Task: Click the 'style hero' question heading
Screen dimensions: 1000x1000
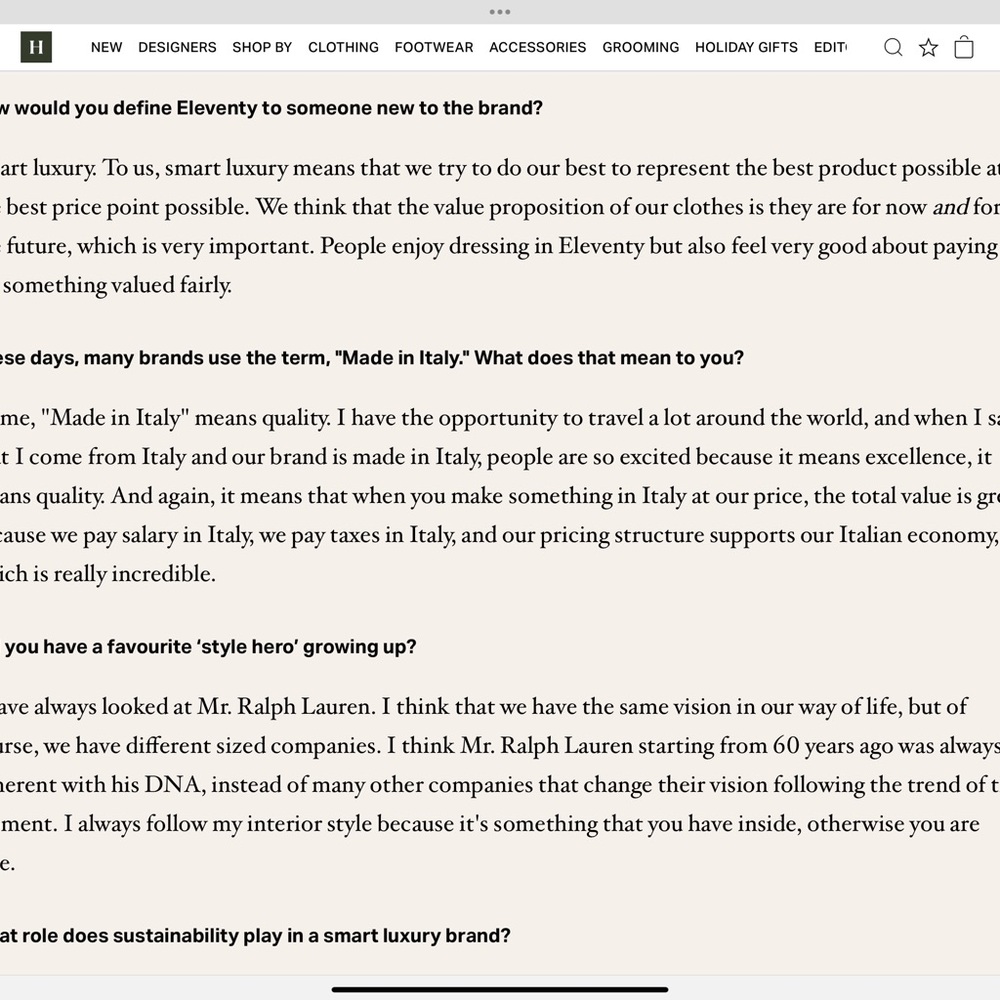Action: click(x=208, y=647)
